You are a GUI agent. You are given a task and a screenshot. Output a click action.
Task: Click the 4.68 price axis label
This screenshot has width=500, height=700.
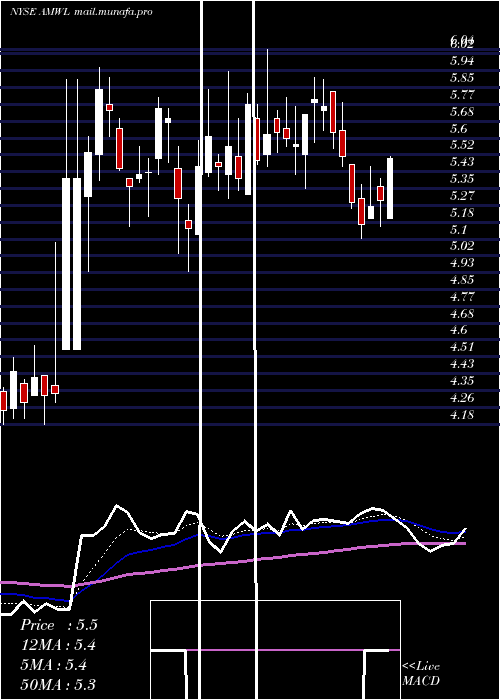[x=462, y=314]
